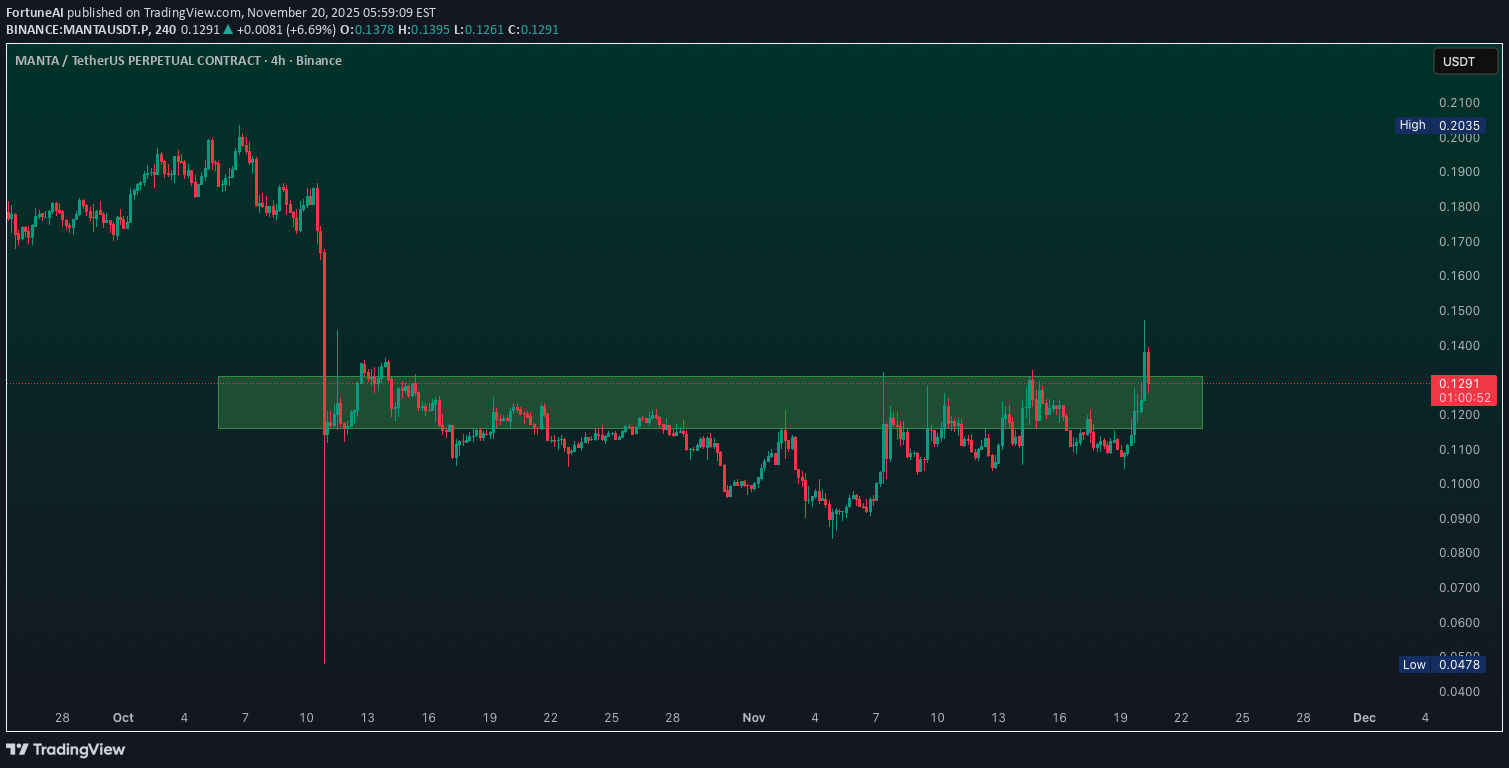
Task: Click the Nov label on time axis
Action: pos(753,718)
